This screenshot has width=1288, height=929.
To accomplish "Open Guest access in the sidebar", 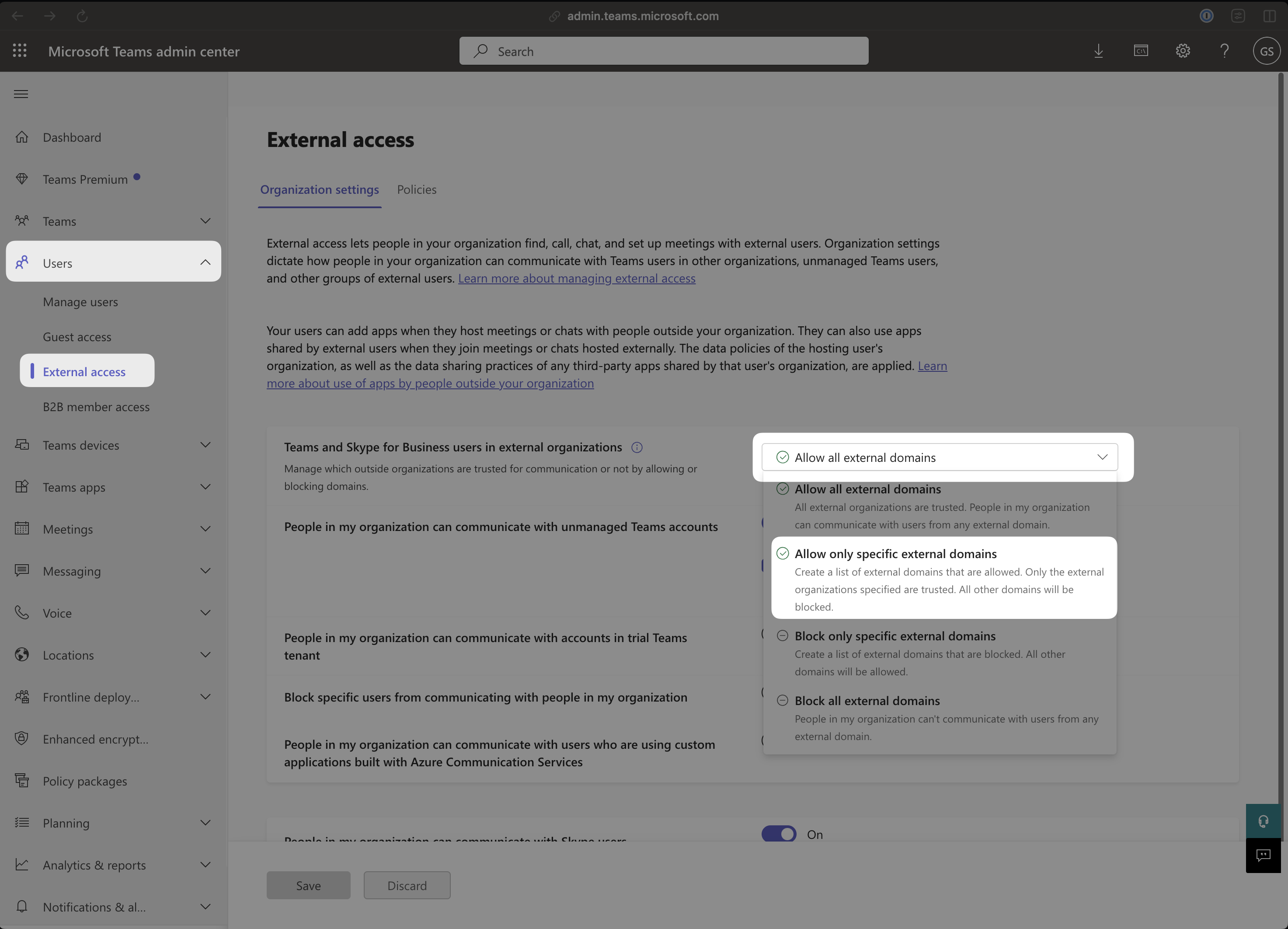I will coord(77,337).
